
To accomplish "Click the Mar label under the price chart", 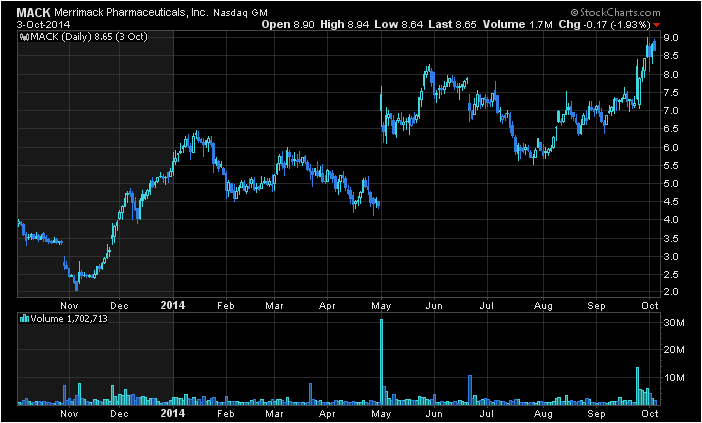I will [274, 306].
